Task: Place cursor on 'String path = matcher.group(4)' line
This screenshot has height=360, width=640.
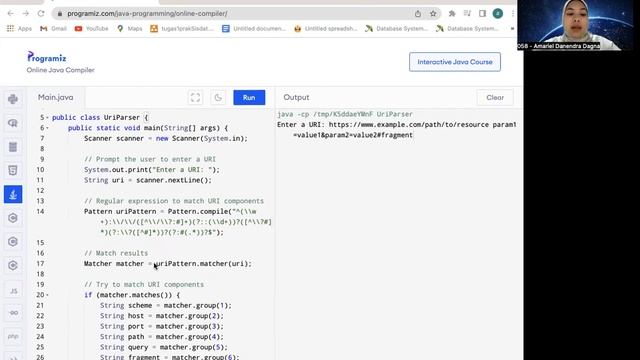Action: 162,337
